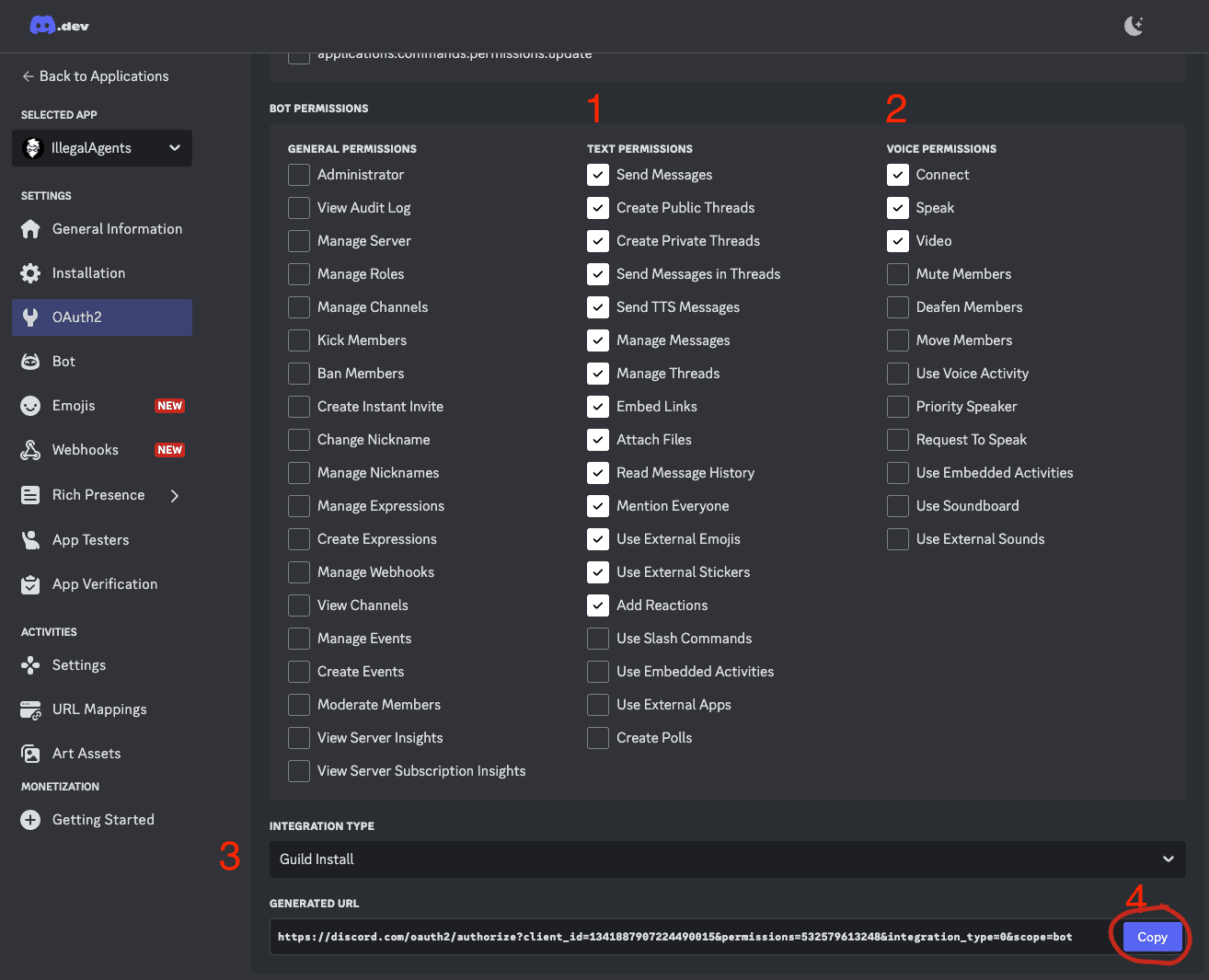Expand the Rich Presence submenu chevron
Viewport: 1209px width, 980px height.
click(x=175, y=496)
